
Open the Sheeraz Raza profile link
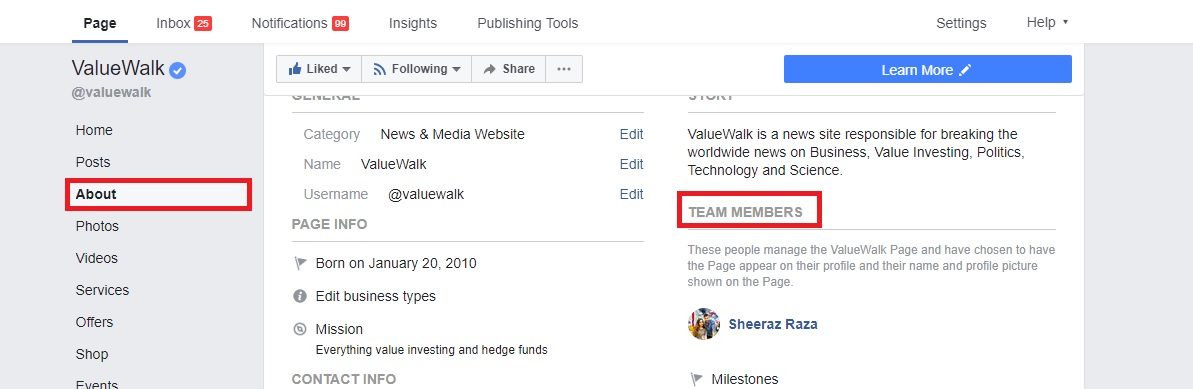(x=773, y=324)
